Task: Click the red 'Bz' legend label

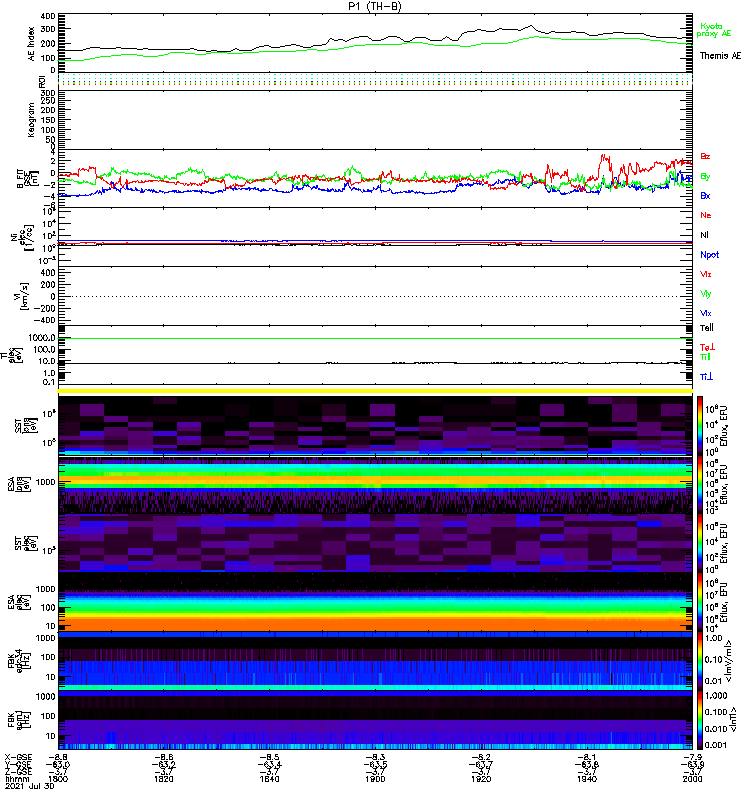Action: point(705,156)
